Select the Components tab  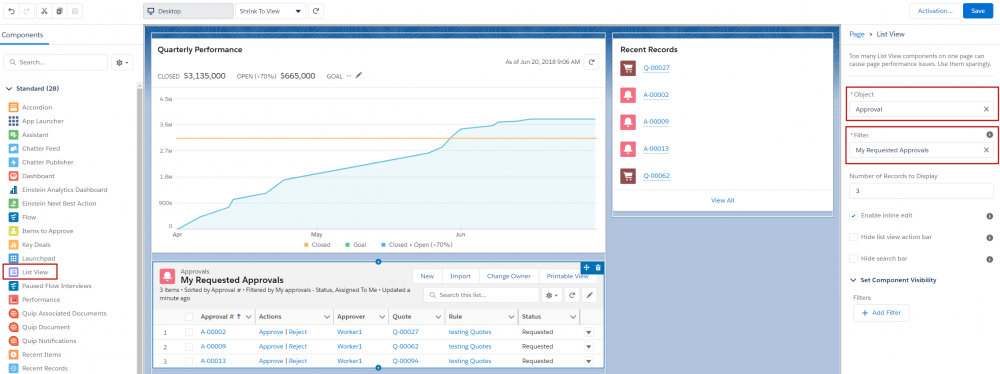(22, 35)
